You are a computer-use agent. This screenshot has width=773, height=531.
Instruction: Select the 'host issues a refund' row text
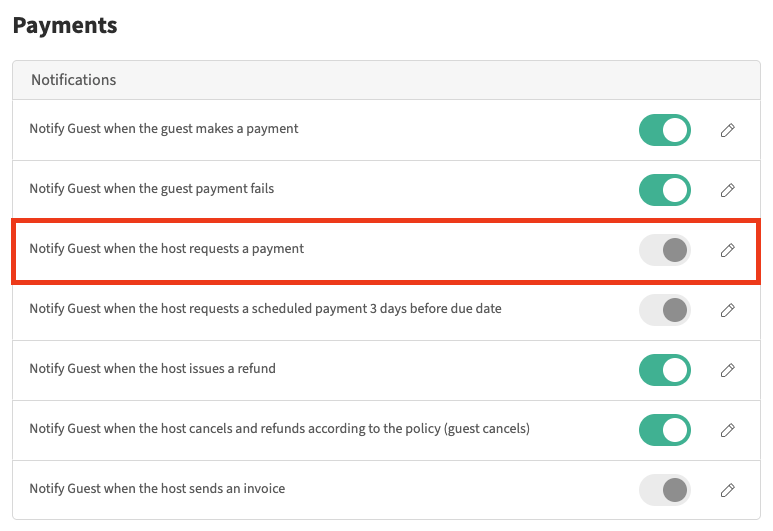(x=153, y=369)
